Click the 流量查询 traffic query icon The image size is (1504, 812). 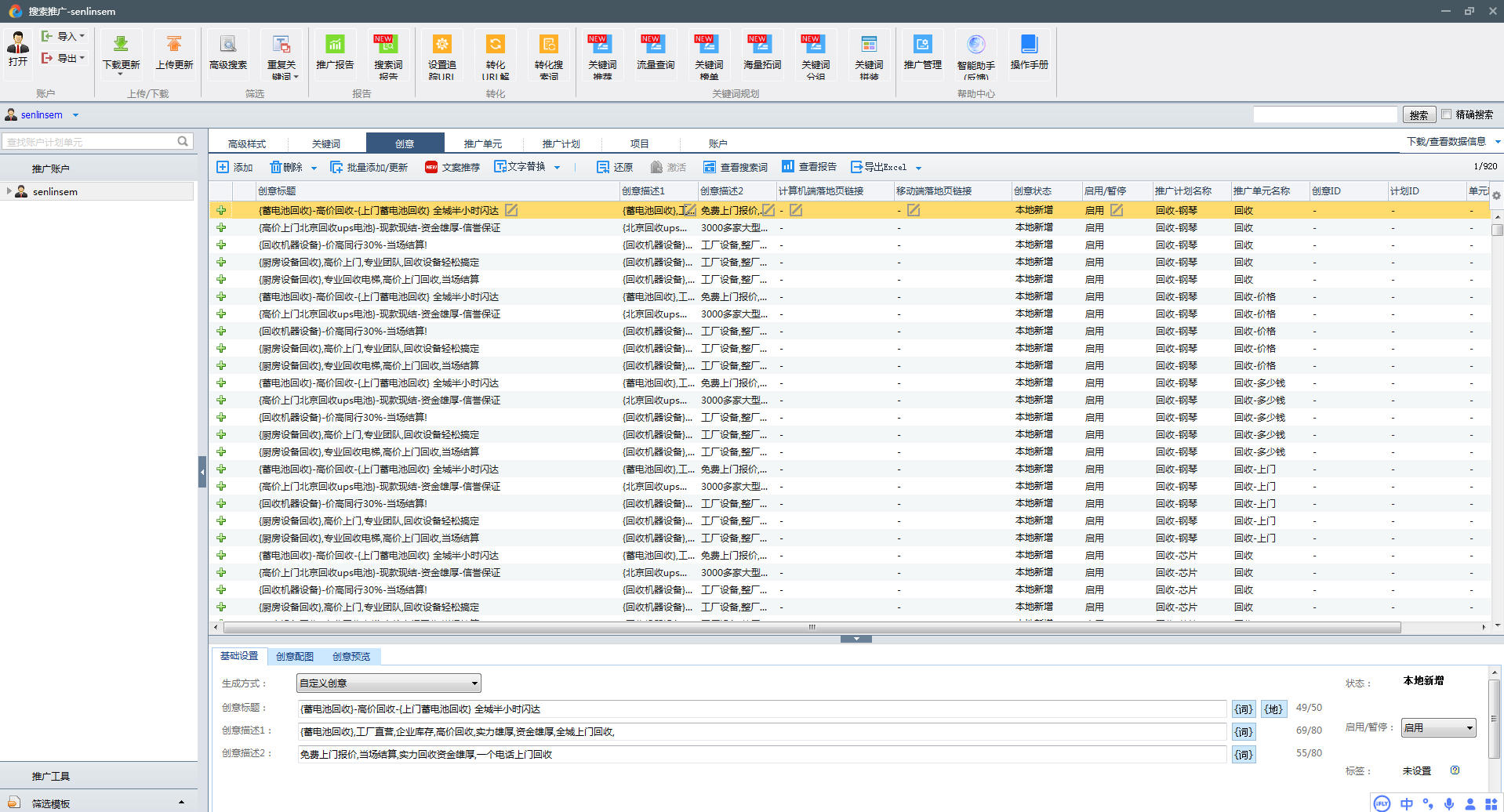tap(655, 45)
